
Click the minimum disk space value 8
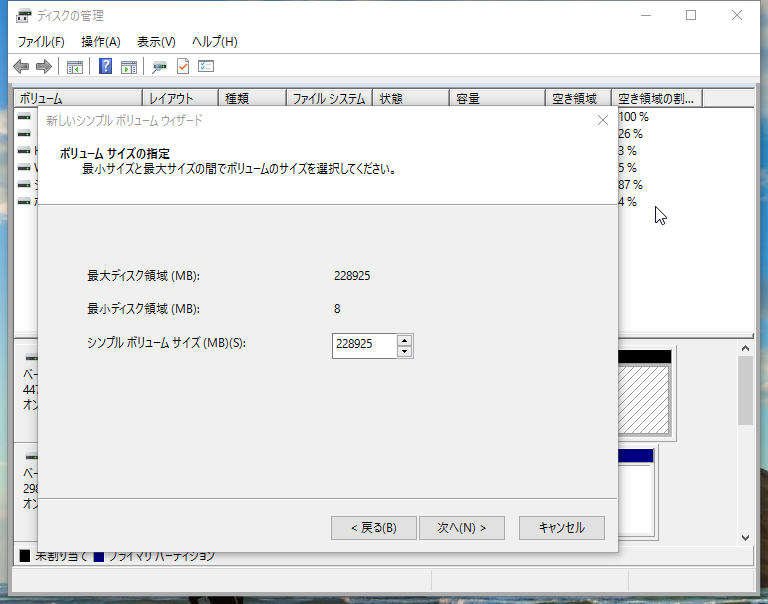coord(337,309)
